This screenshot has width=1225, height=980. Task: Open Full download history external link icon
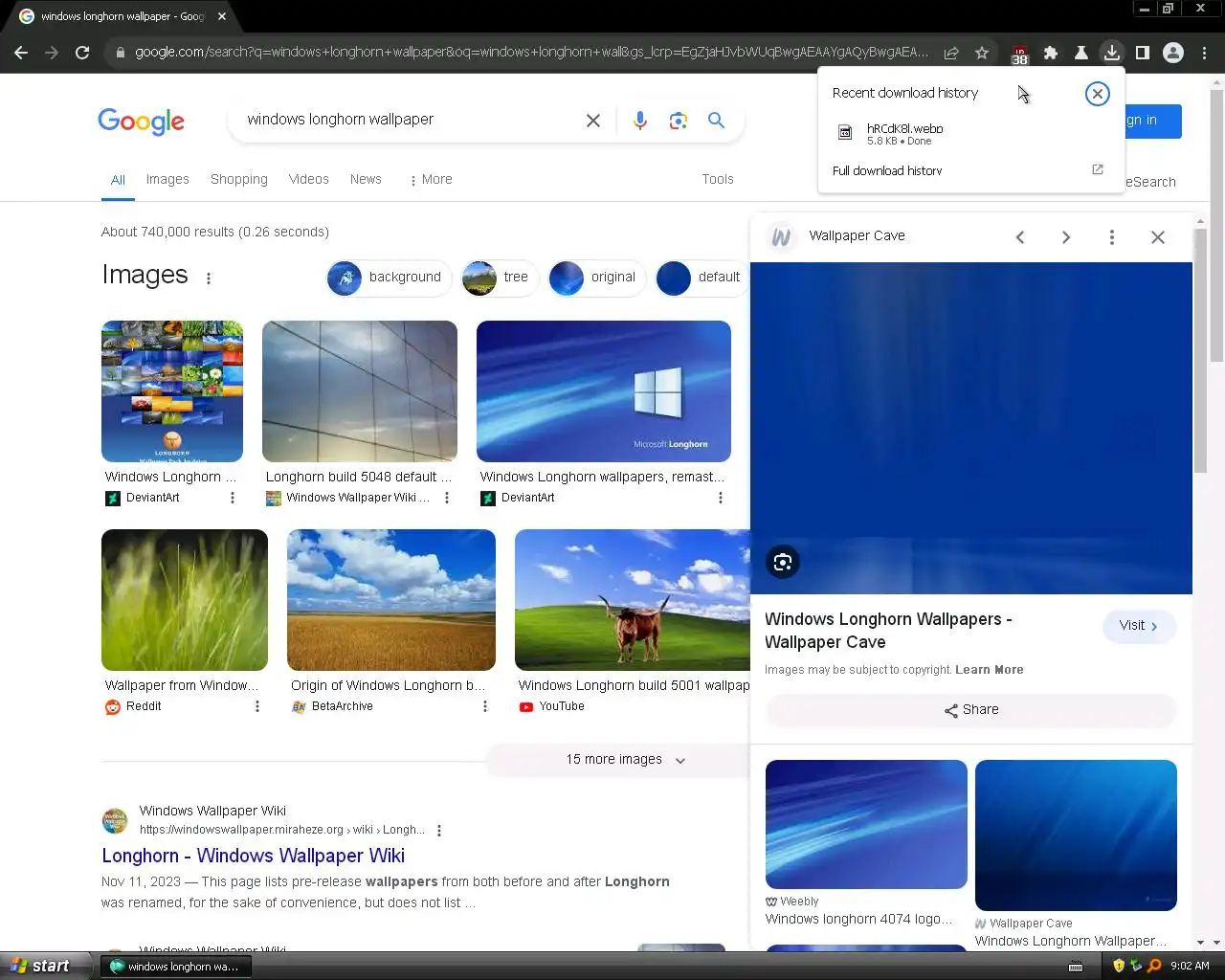1098,169
